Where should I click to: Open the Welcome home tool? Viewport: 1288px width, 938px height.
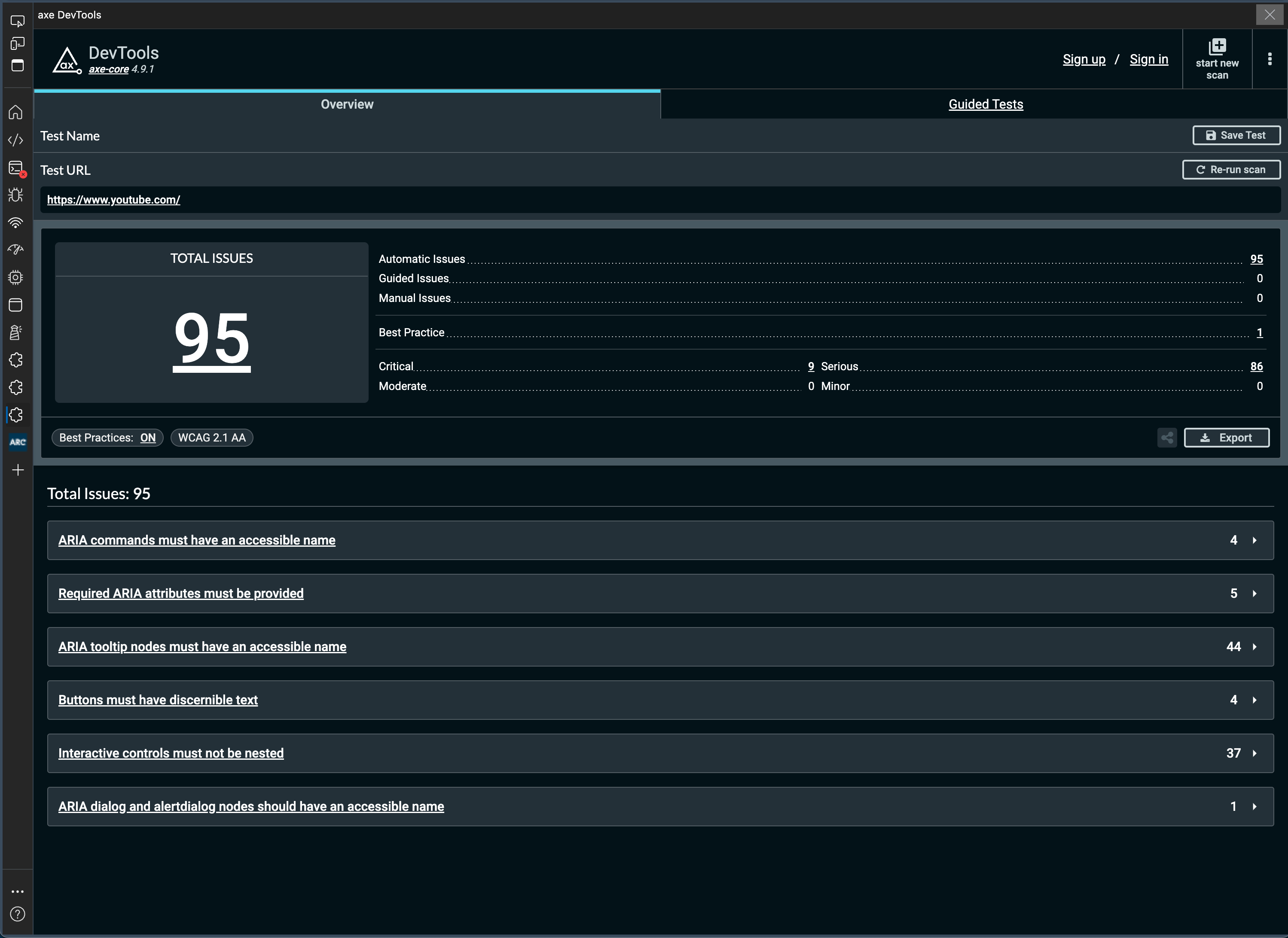pos(16,112)
